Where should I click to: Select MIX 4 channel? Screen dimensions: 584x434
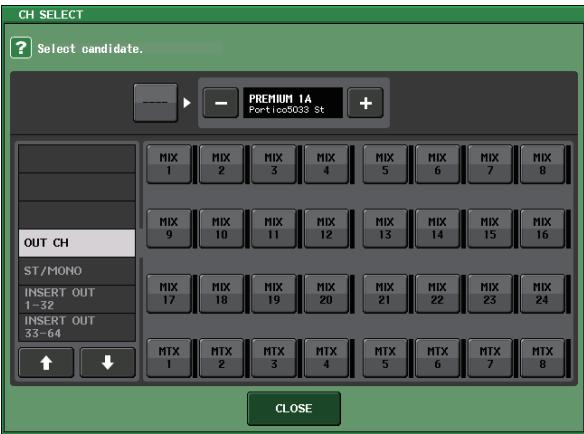tap(326, 164)
